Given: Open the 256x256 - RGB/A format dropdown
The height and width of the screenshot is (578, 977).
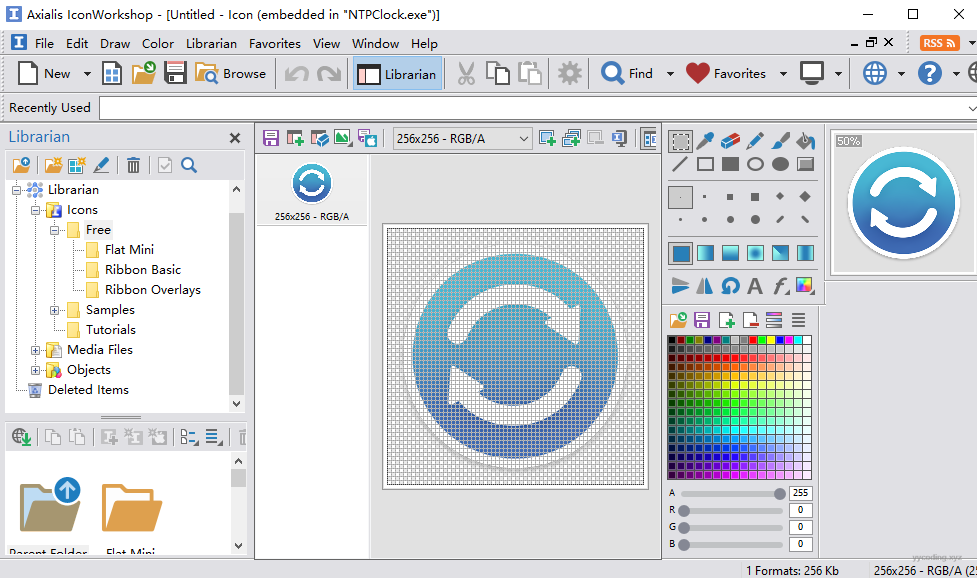Looking at the screenshot, I should [462, 139].
